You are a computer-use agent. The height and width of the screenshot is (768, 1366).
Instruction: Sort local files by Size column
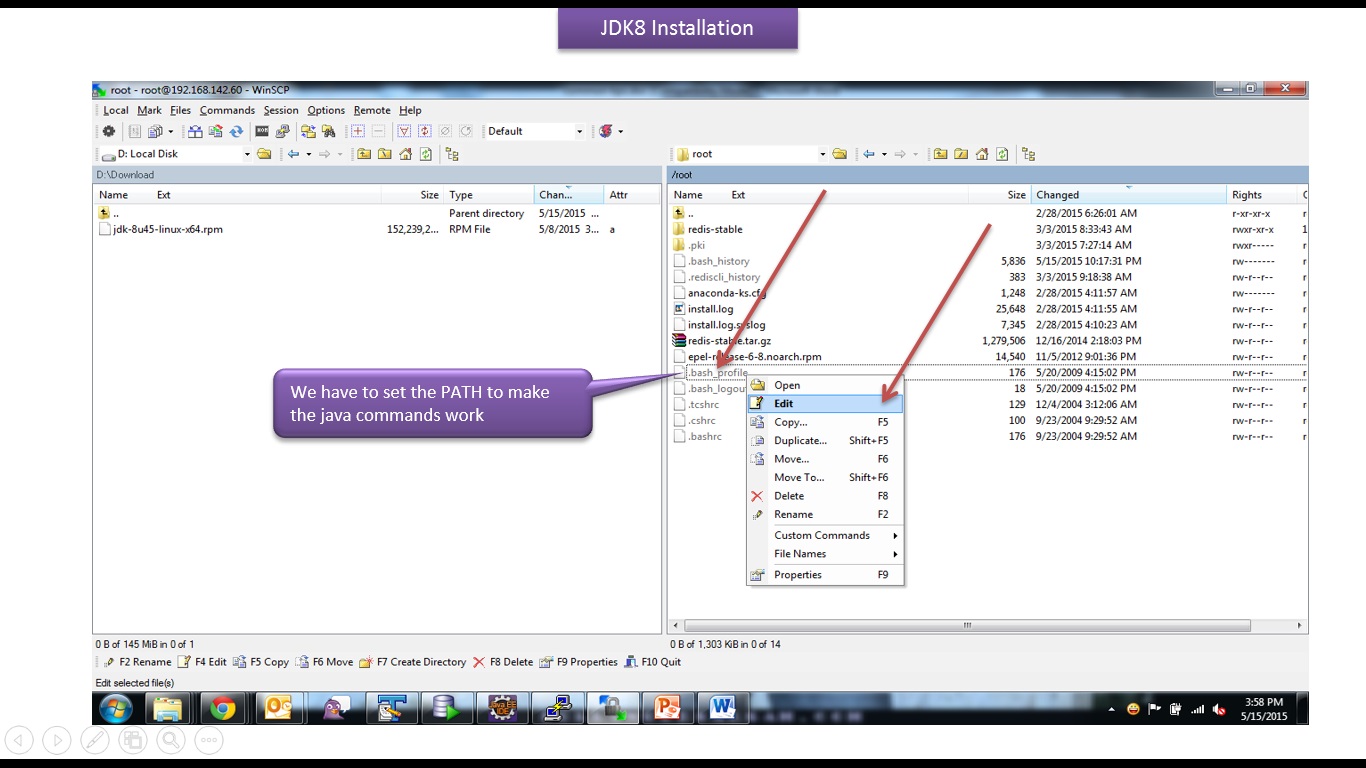tap(412, 195)
